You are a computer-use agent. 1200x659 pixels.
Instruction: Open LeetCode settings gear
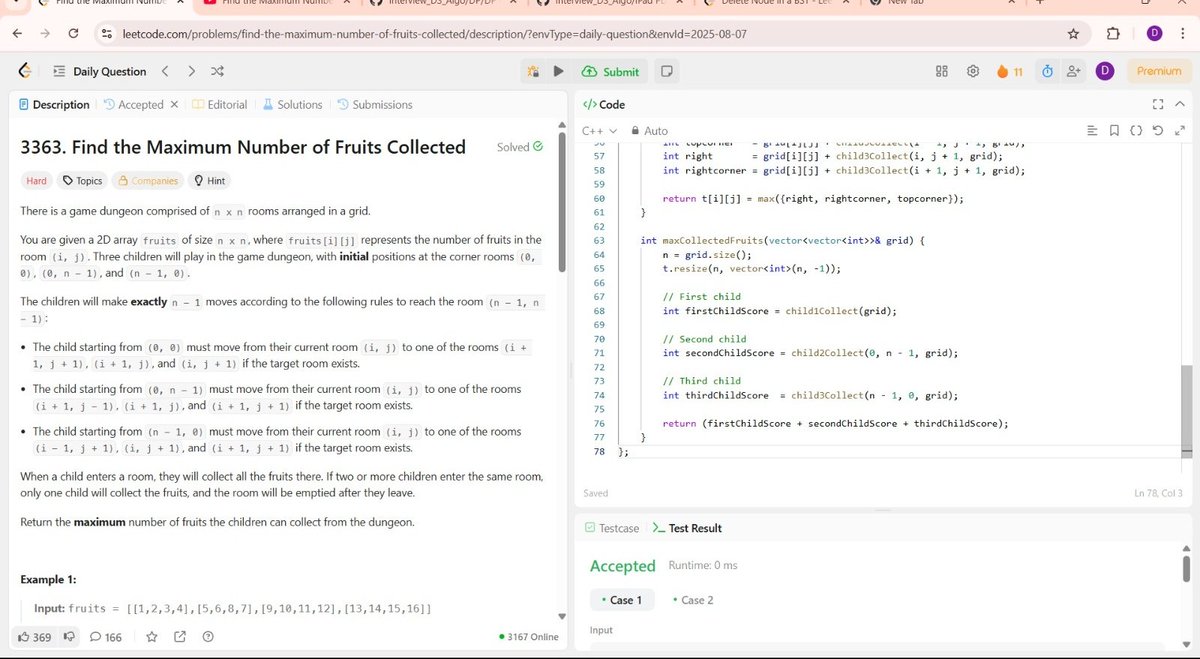coord(973,71)
